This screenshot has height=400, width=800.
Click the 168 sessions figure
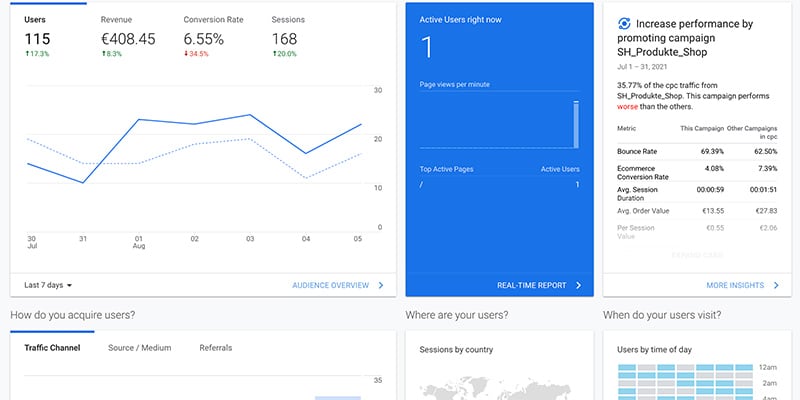tap(284, 39)
